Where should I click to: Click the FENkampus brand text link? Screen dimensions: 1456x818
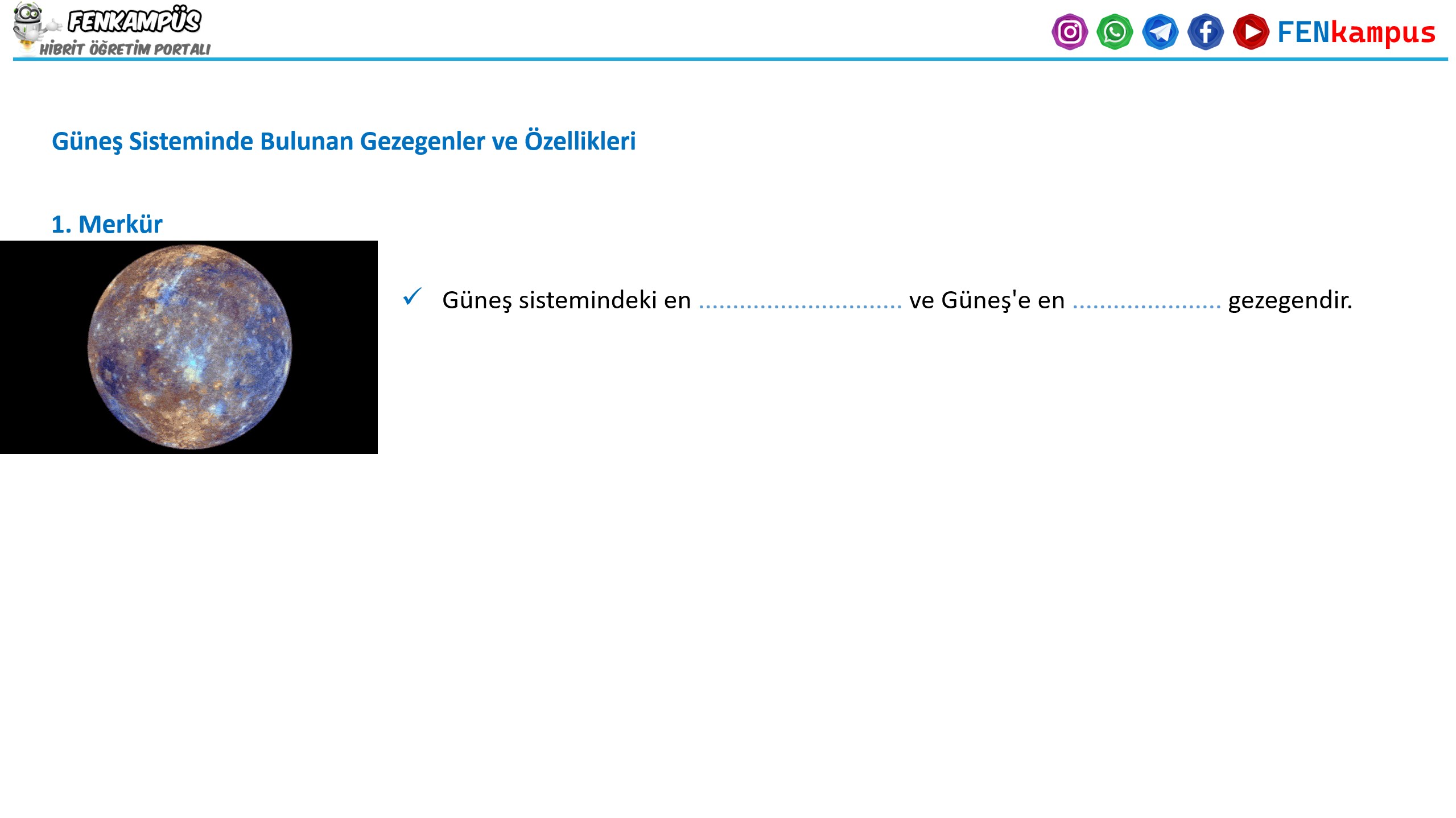(1356, 32)
